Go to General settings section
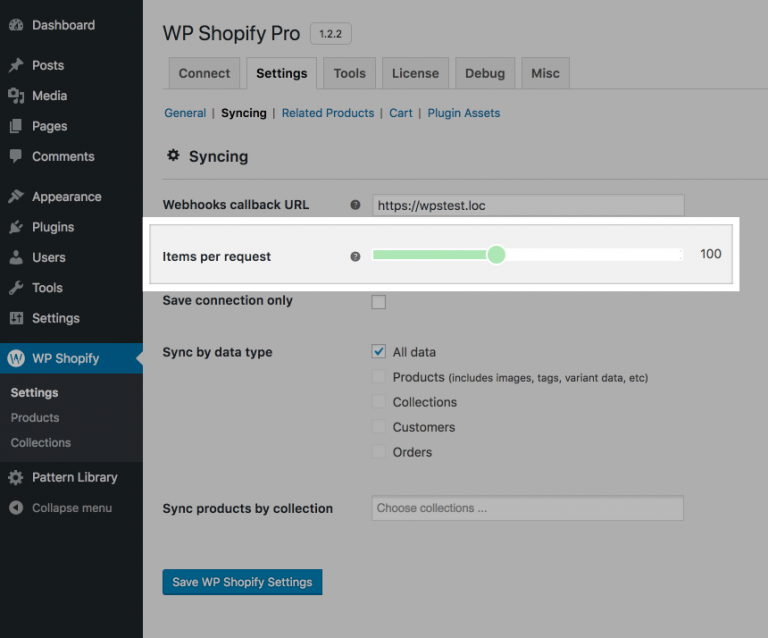The width and height of the screenshot is (768, 638). pos(185,113)
